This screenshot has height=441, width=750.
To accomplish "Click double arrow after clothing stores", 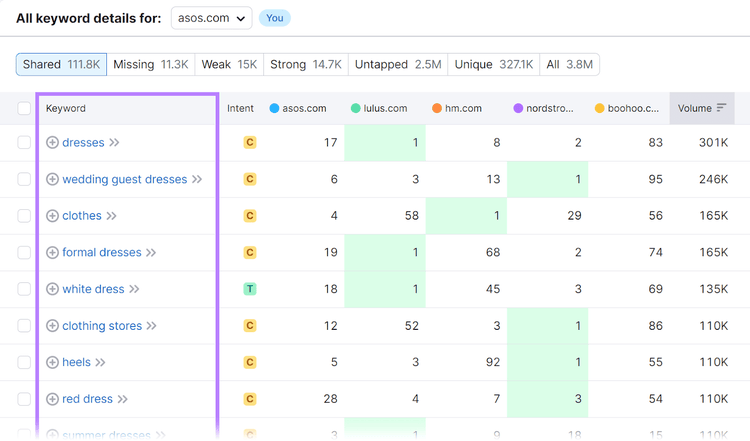I will pyautogui.click(x=152, y=326).
